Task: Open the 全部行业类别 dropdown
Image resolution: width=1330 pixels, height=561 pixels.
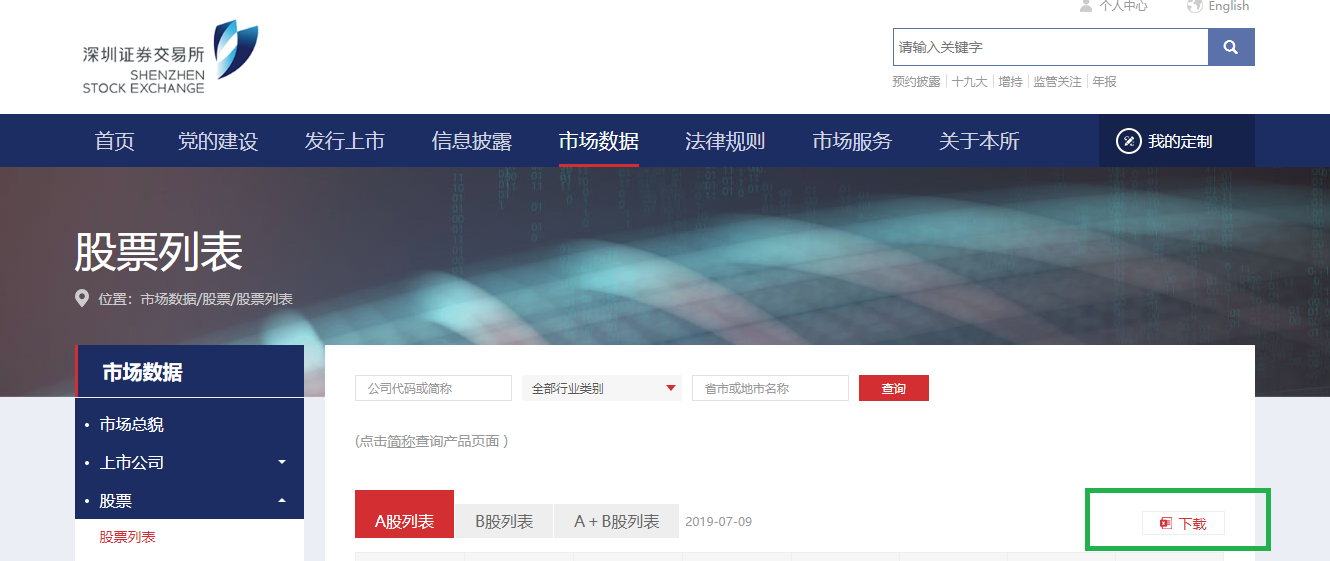Action: click(601, 388)
